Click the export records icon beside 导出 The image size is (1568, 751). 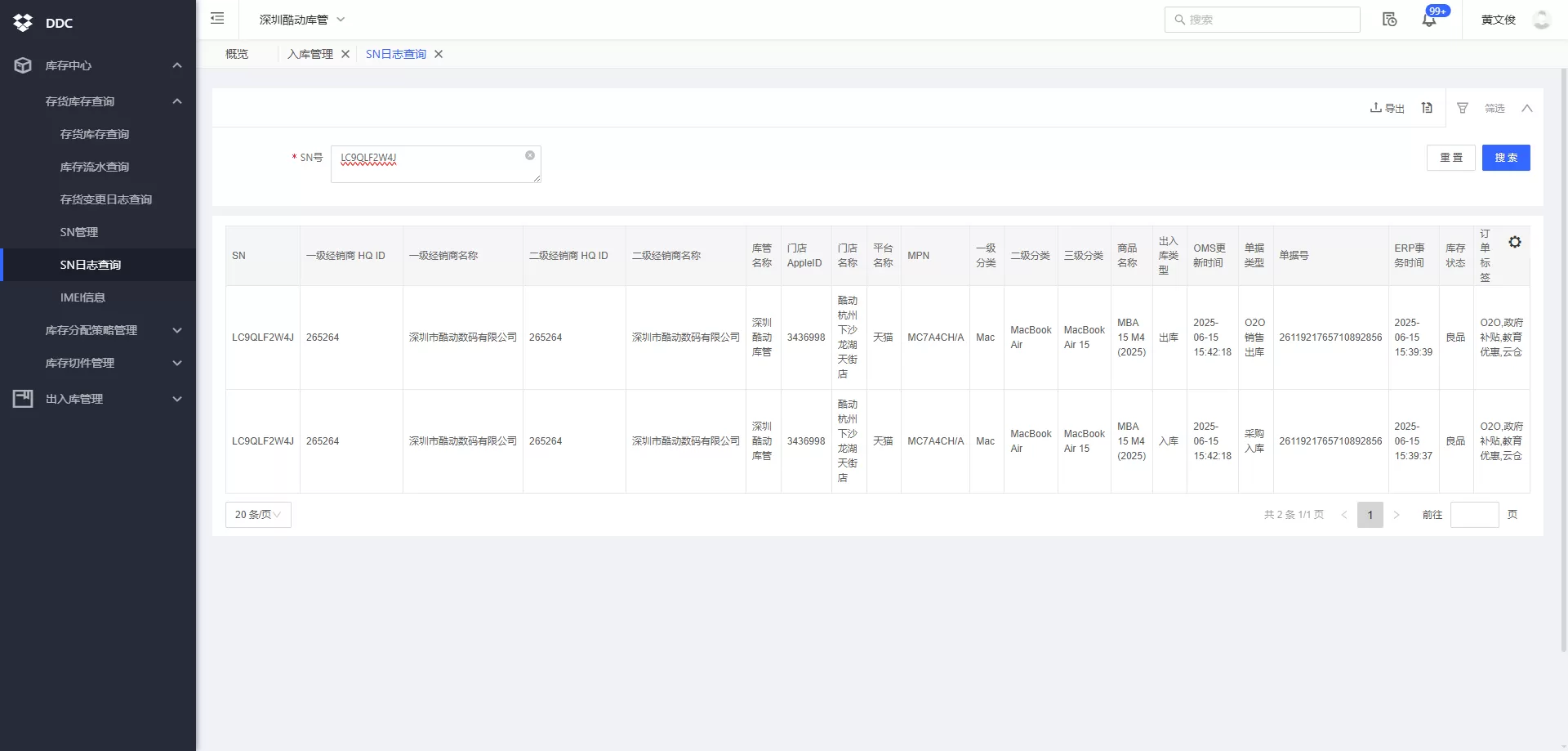click(1427, 108)
